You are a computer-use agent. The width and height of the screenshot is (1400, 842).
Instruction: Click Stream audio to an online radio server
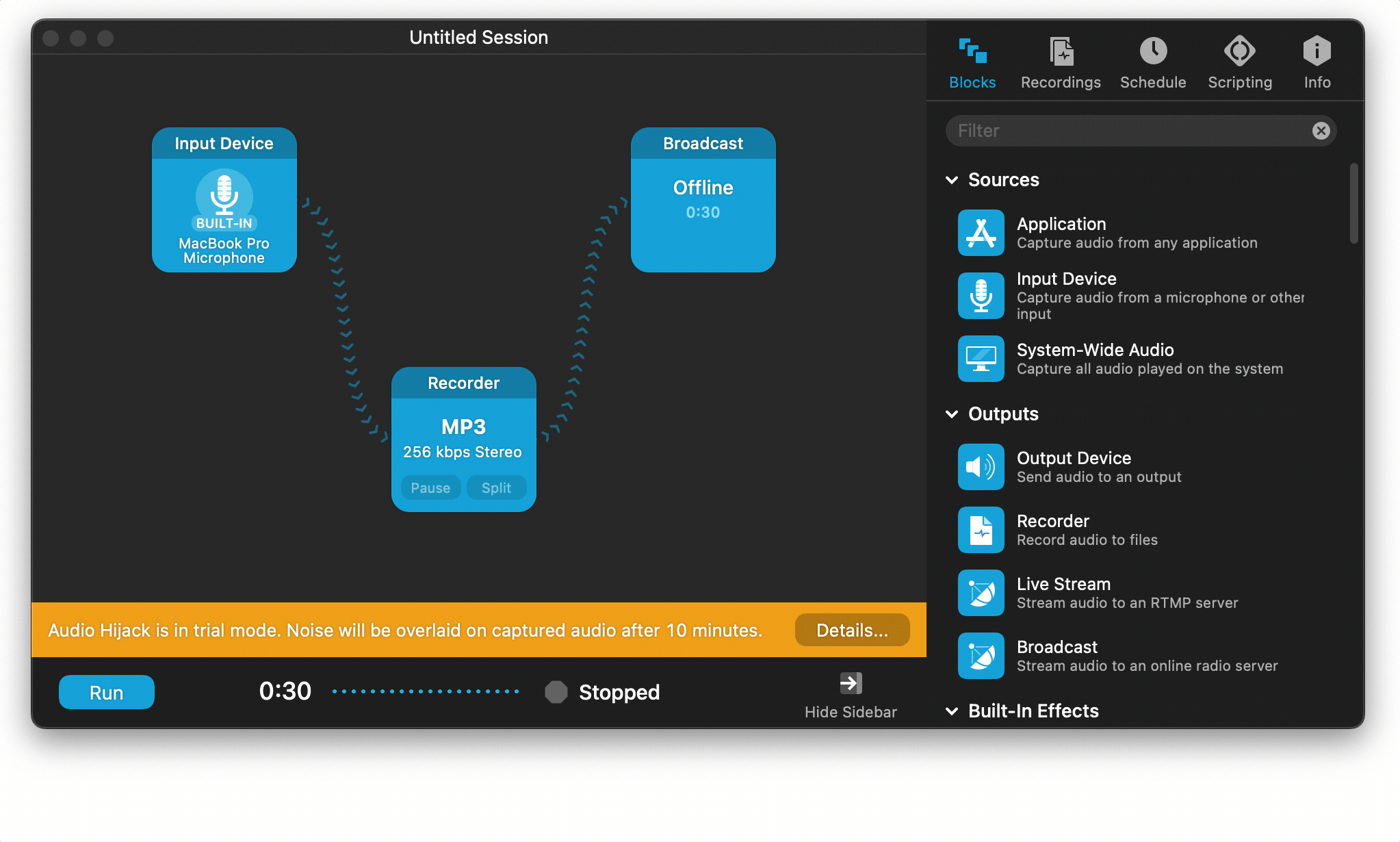pos(1147,666)
